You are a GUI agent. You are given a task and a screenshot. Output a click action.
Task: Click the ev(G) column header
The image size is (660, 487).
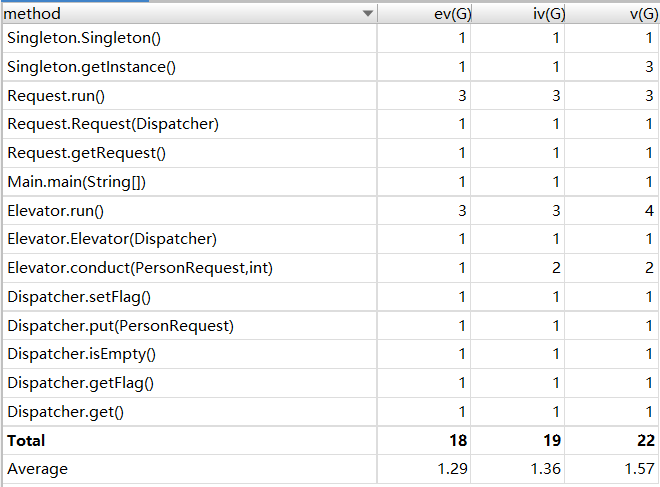pos(424,14)
